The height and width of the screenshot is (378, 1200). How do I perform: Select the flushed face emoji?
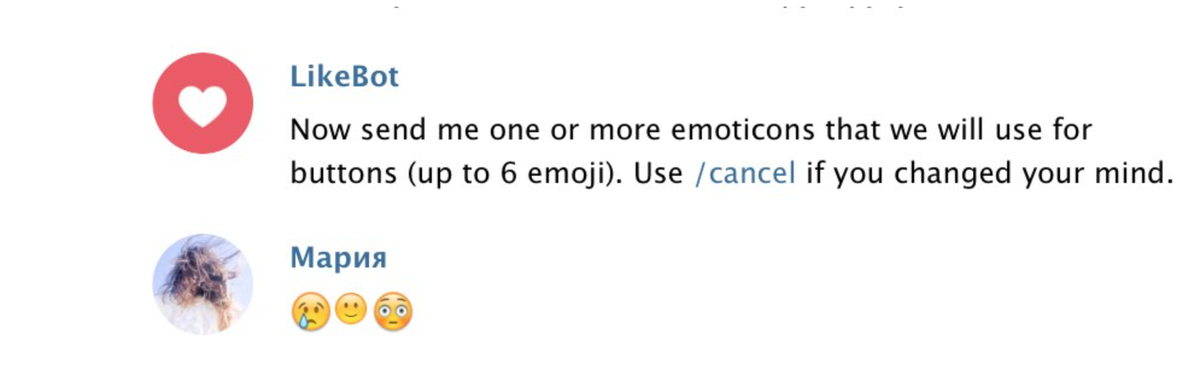point(392,313)
